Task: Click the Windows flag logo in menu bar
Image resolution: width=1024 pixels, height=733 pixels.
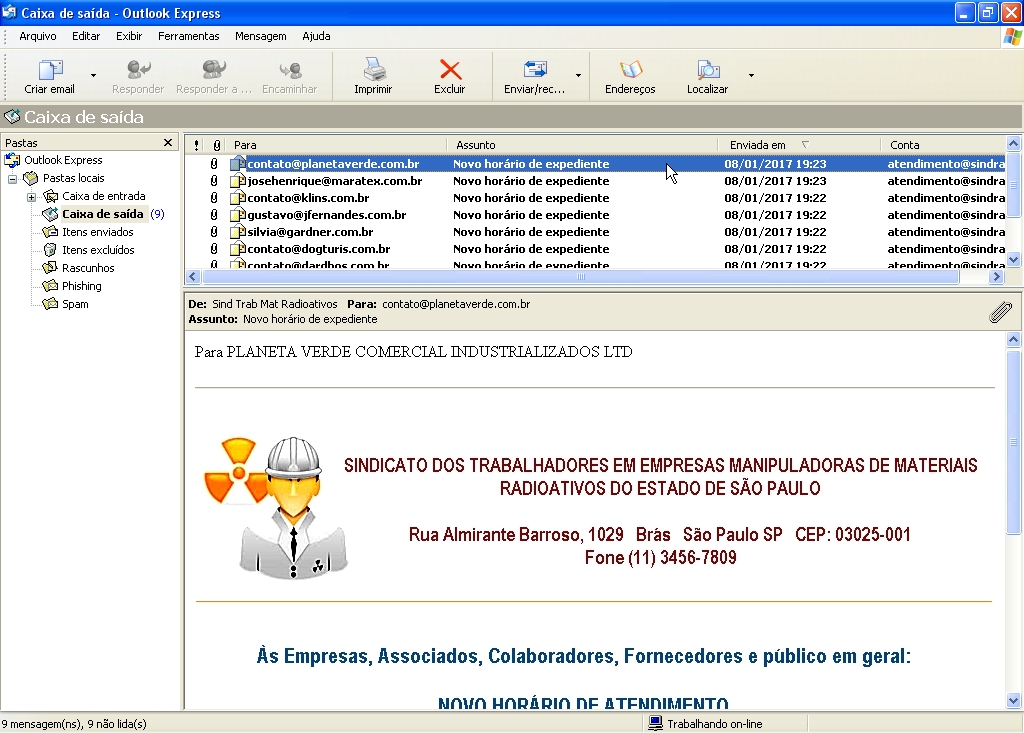Action: pos(1013,37)
